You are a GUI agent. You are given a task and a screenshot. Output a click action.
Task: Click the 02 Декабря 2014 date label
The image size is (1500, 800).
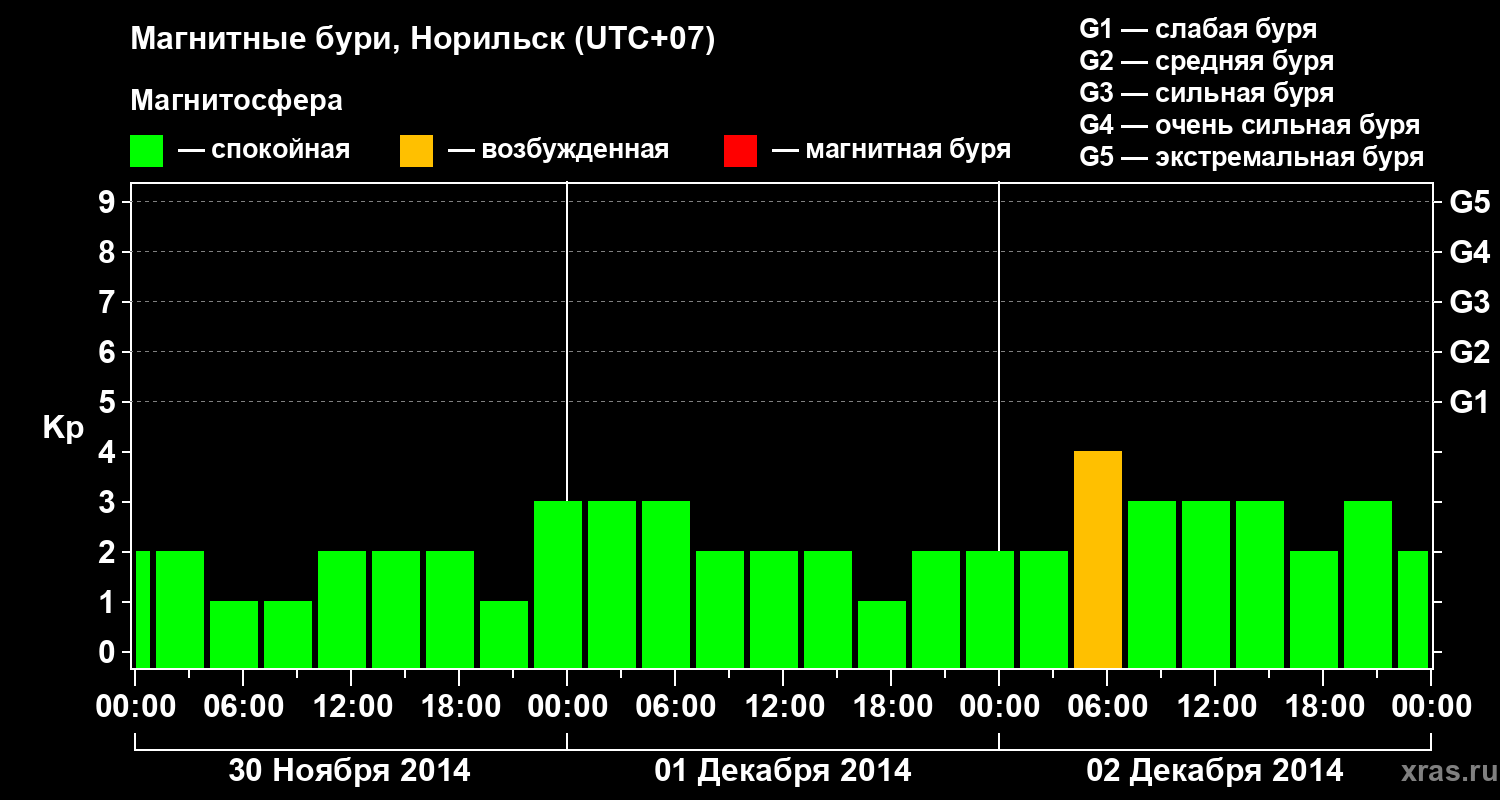[1215, 771]
